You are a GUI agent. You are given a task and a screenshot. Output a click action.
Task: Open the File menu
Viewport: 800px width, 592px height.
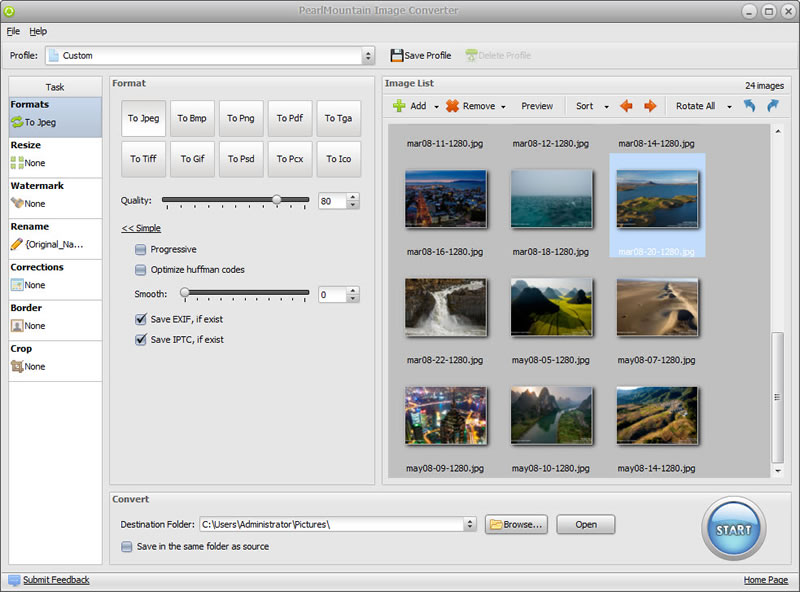pos(13,32)
